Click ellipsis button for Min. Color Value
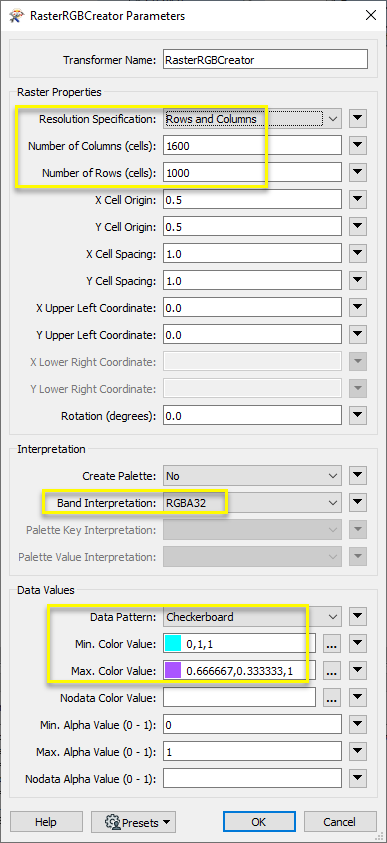The width and height of the screenshot is (387, 843). click(x=332, y=644)
